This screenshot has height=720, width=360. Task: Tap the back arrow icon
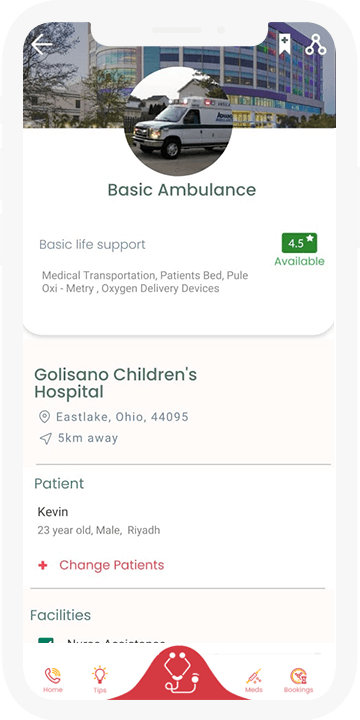tap(42, 45)
